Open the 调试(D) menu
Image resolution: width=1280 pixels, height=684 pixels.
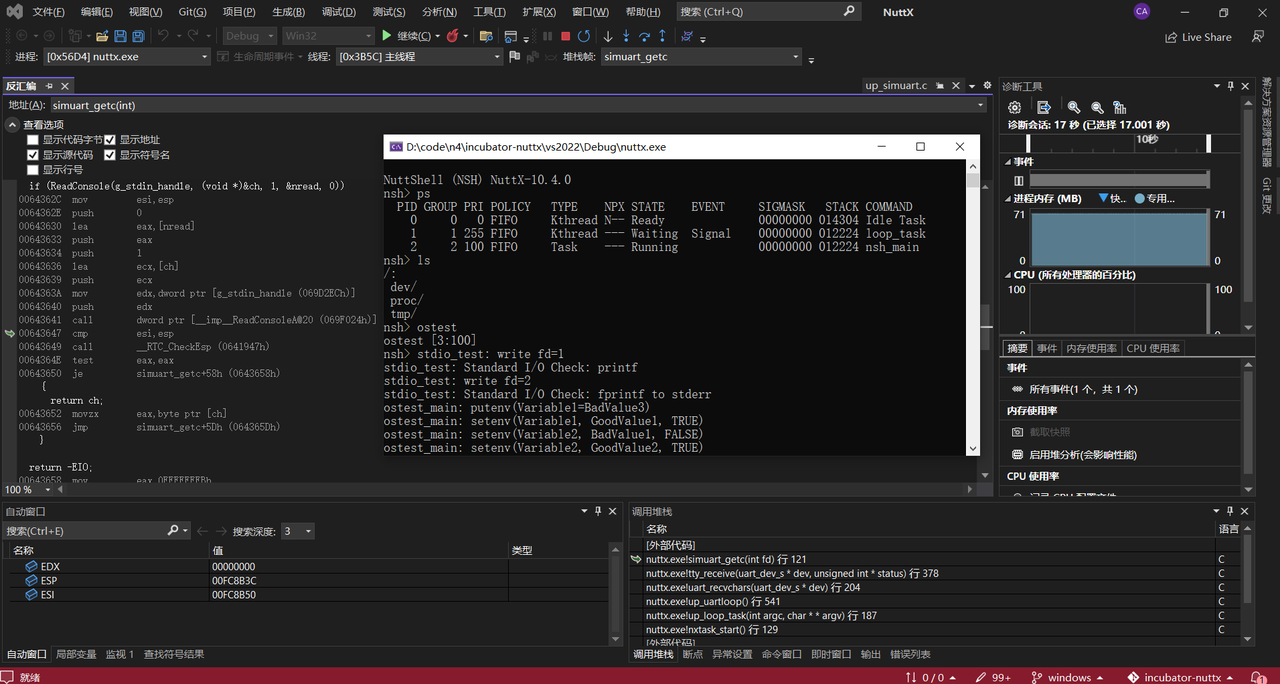[x=339, y=12]
